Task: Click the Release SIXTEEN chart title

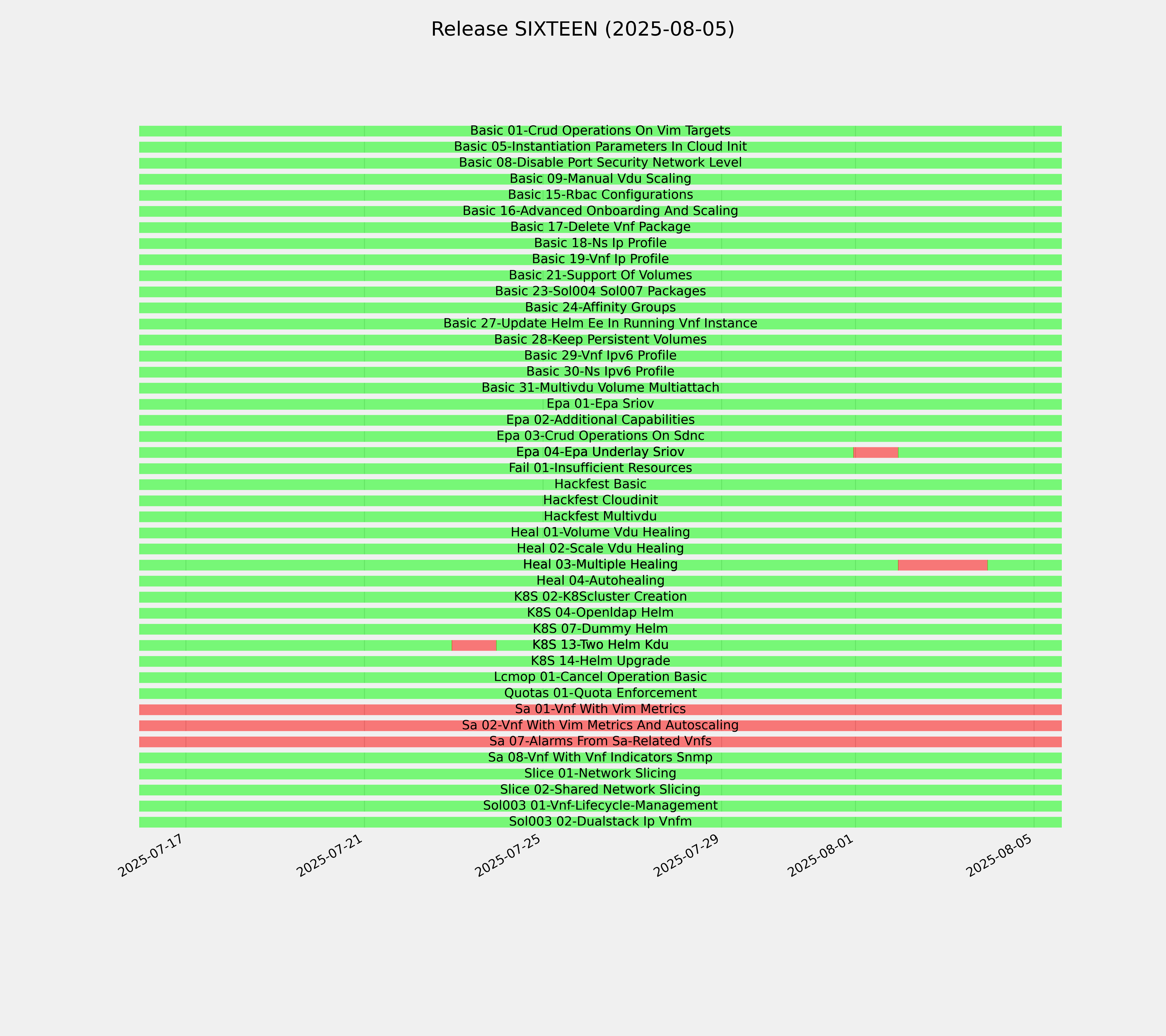Action: [x=582, y=29]
